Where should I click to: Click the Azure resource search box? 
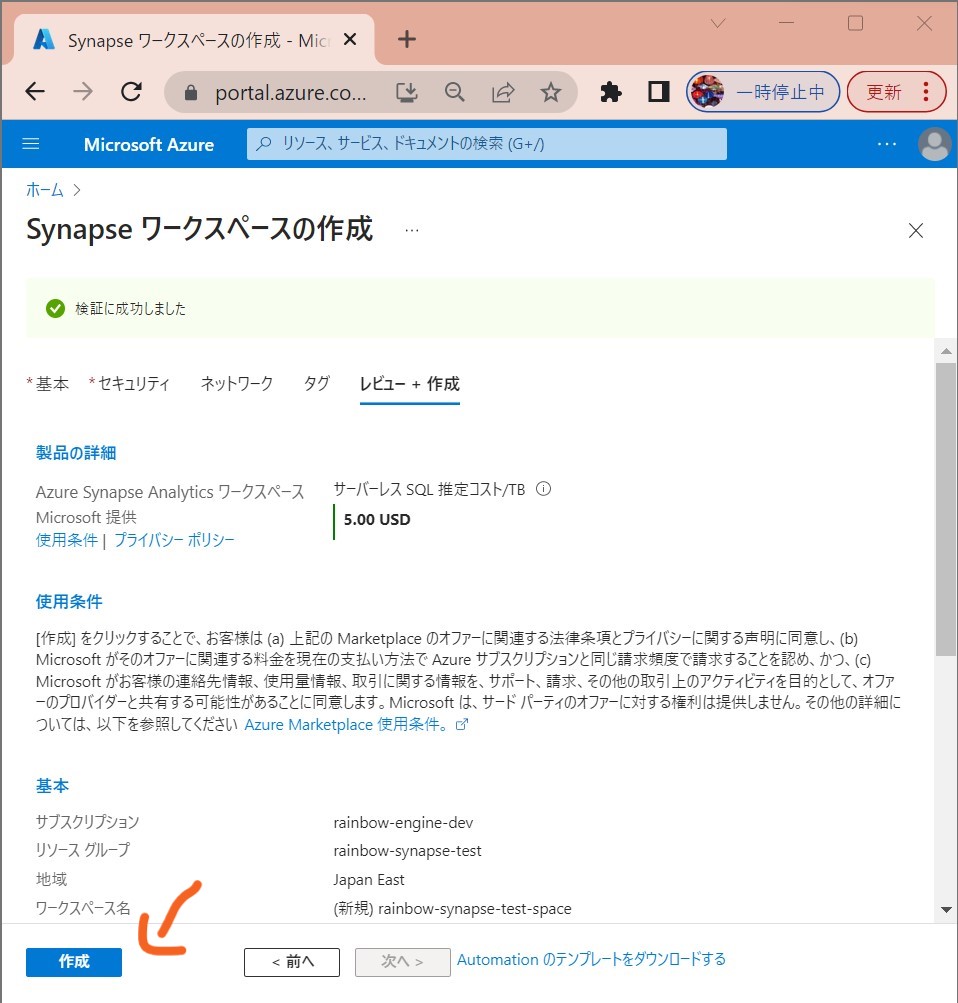pyautogui.click(x=487, y=144)
